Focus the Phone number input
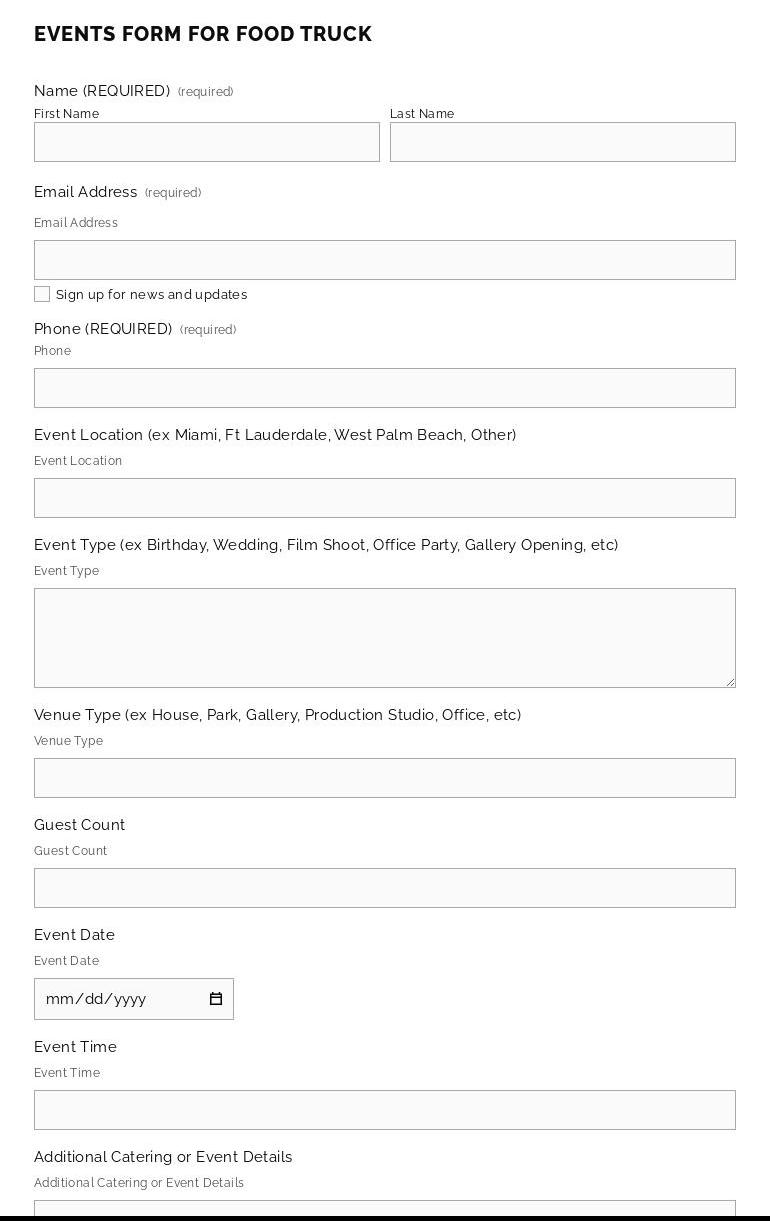Screen dimensions: 770x1221 [385, 388]
